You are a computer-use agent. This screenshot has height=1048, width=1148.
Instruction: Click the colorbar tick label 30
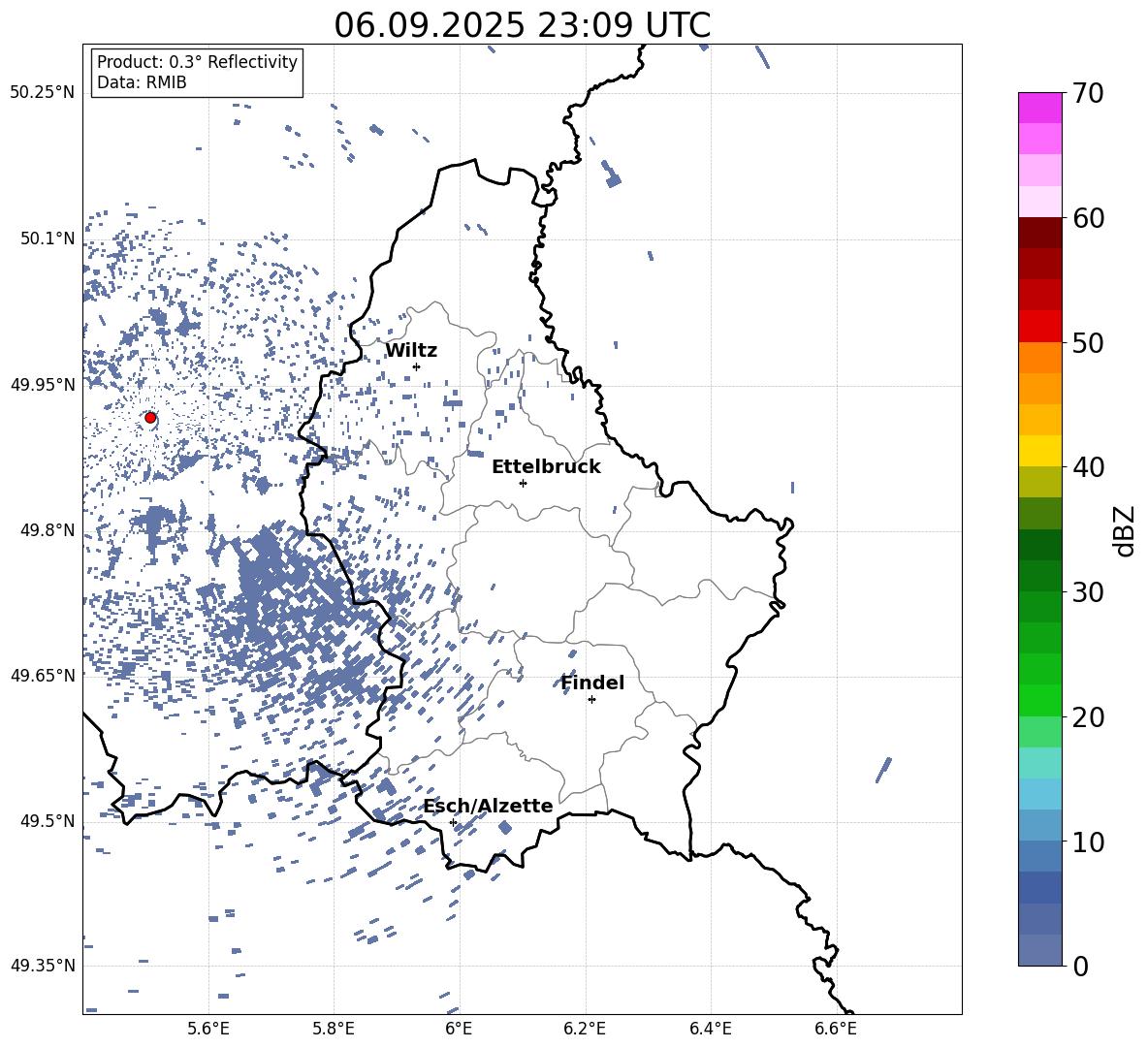(1088, 592)
